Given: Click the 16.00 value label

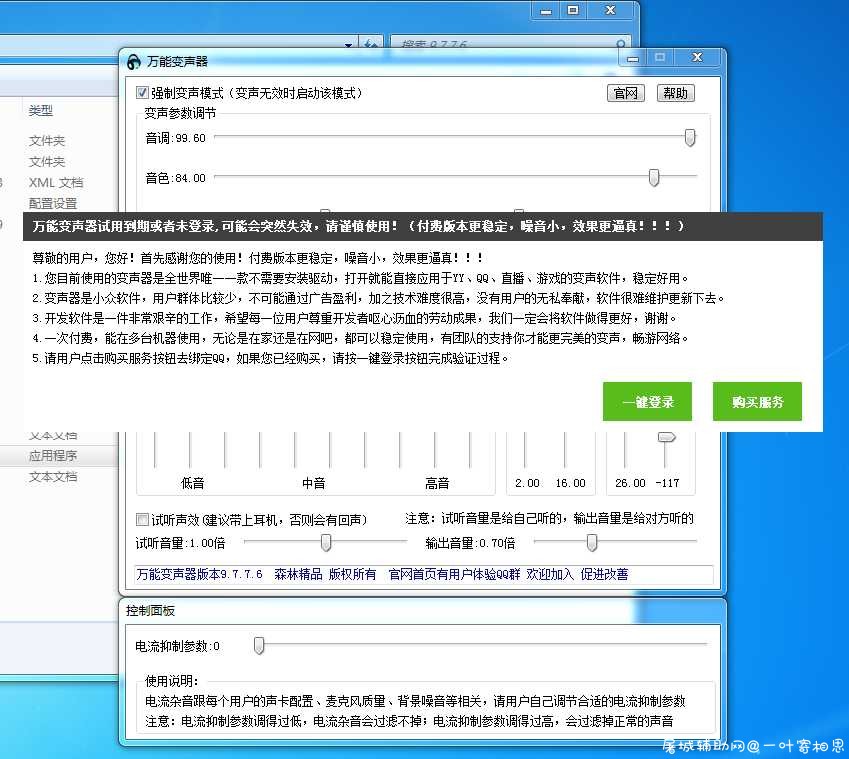Looking at the screenshot, I should [570, 483].
